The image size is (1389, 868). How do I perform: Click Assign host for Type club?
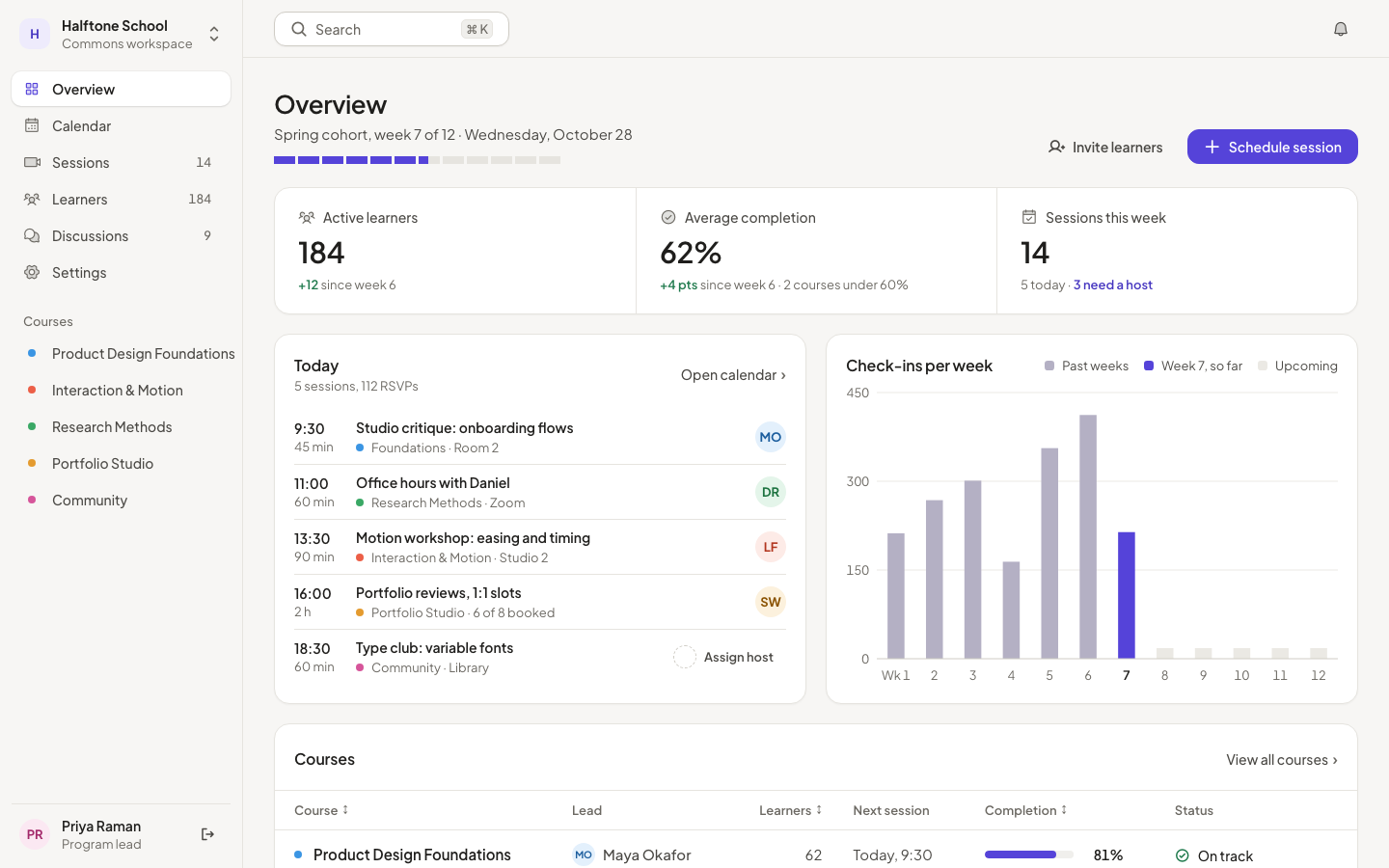coord(738,657)
